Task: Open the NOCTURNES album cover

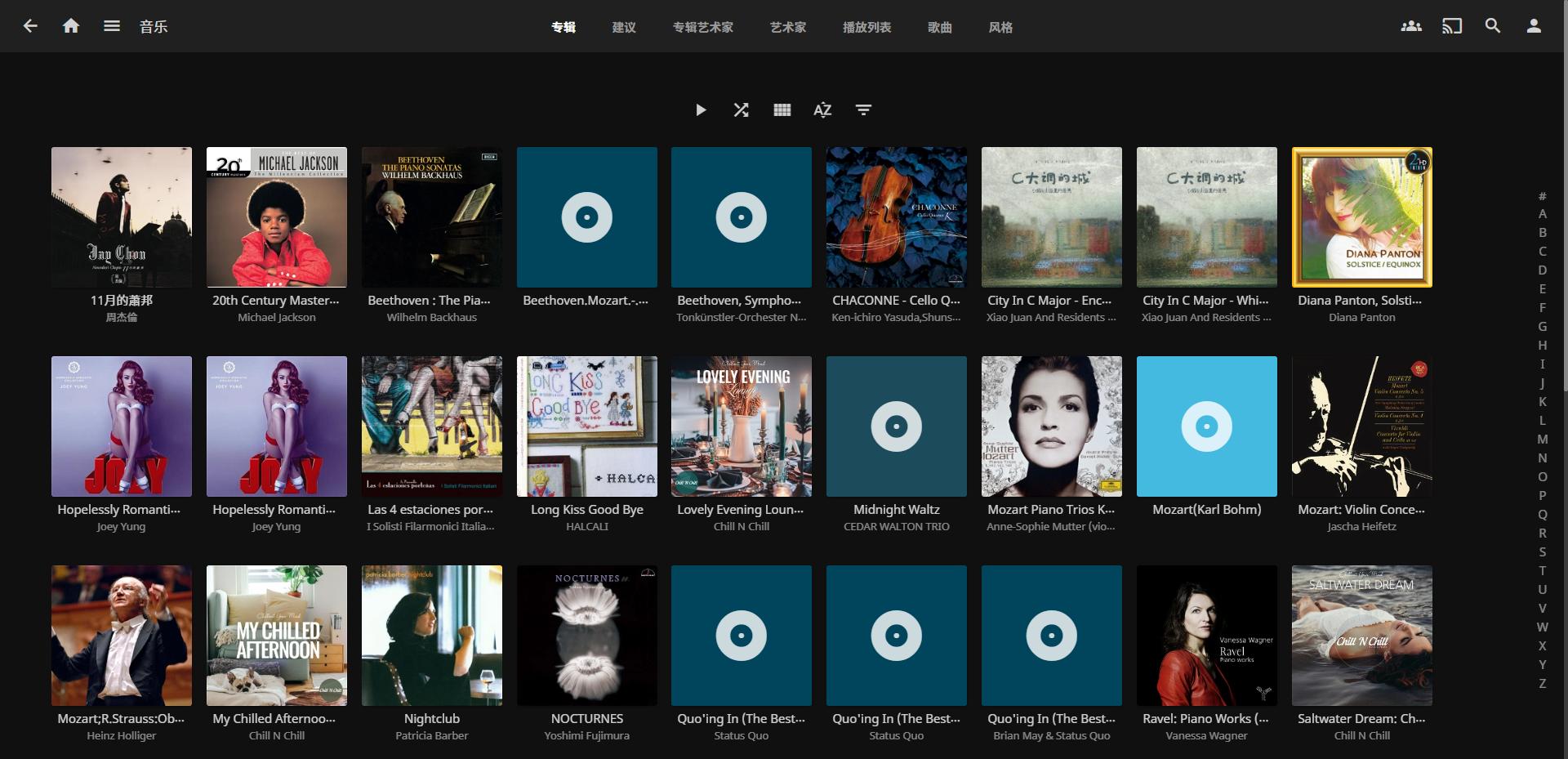Action: [x=587, y=636]
